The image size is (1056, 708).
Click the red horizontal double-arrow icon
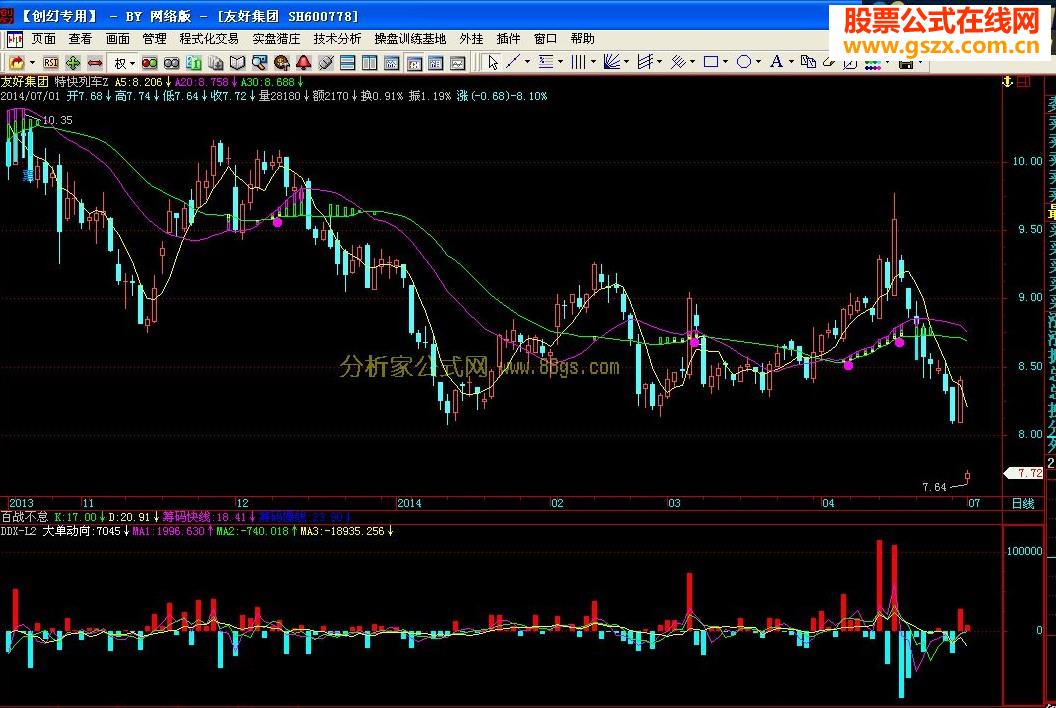[x=95, y=63]
